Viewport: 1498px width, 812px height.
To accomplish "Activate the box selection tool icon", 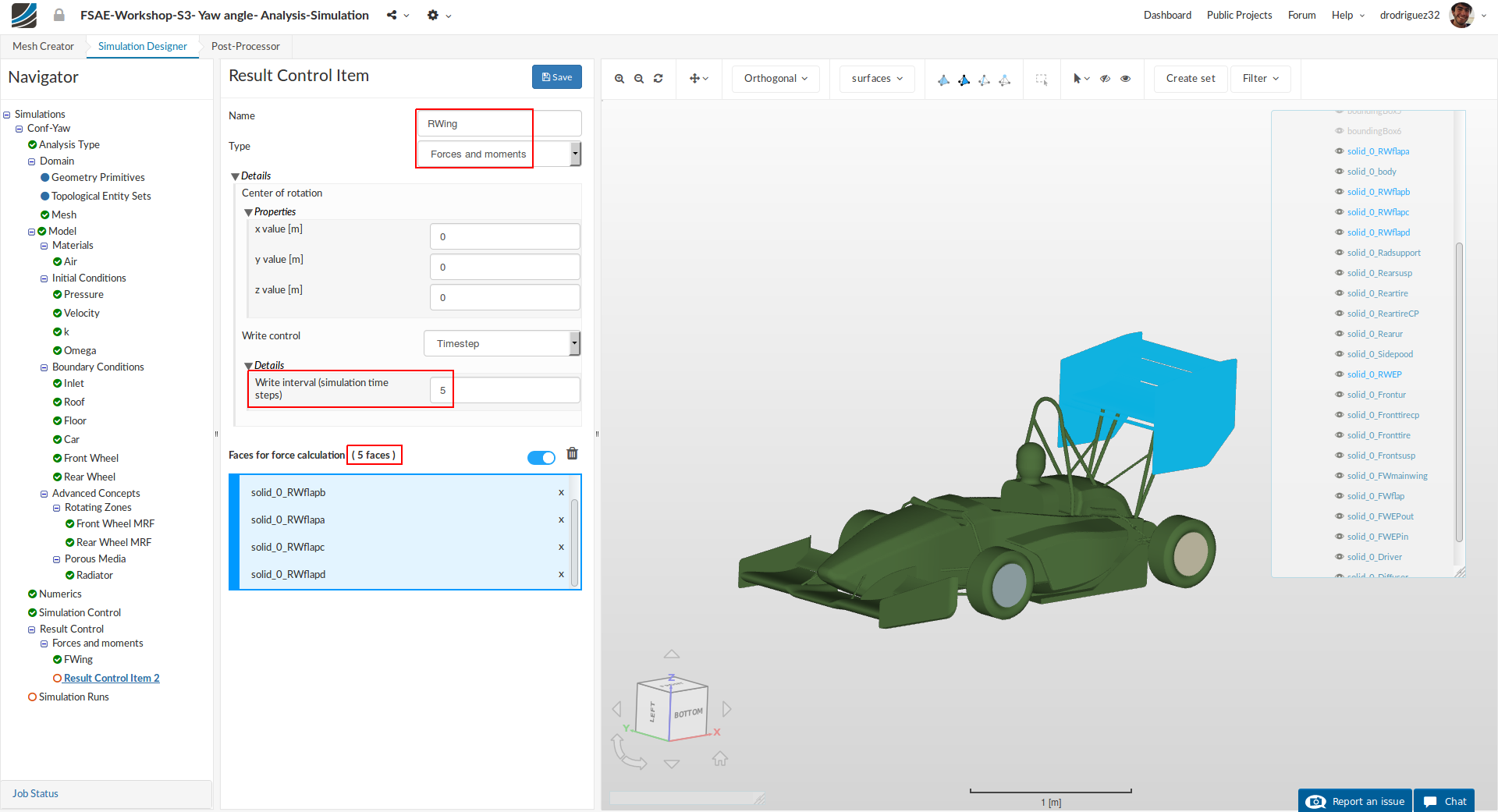I will [1041, 79].
